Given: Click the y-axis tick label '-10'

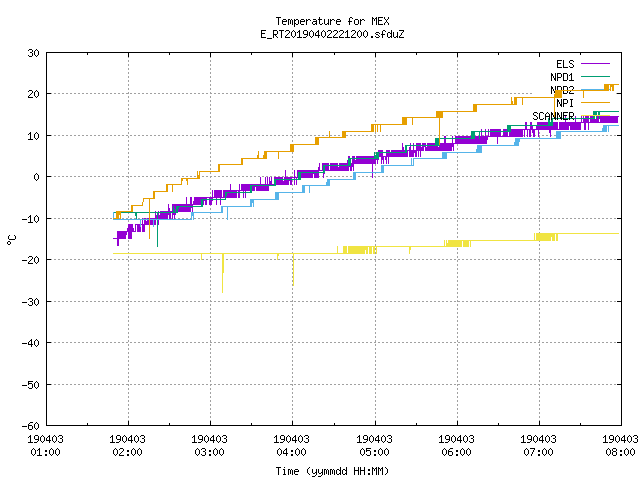Looking at the screenshot, I should point(31,219).
